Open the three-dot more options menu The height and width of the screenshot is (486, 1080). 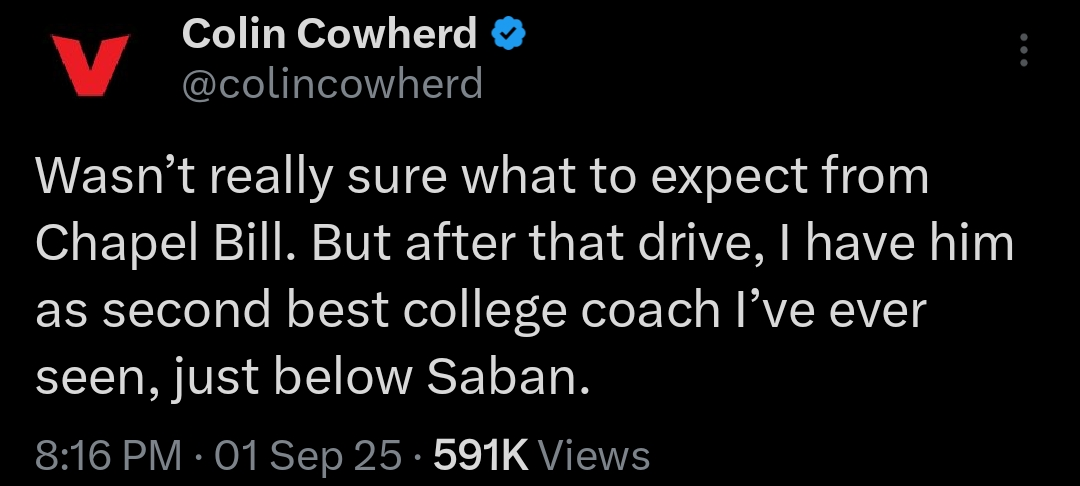(x=1024, y=50)
